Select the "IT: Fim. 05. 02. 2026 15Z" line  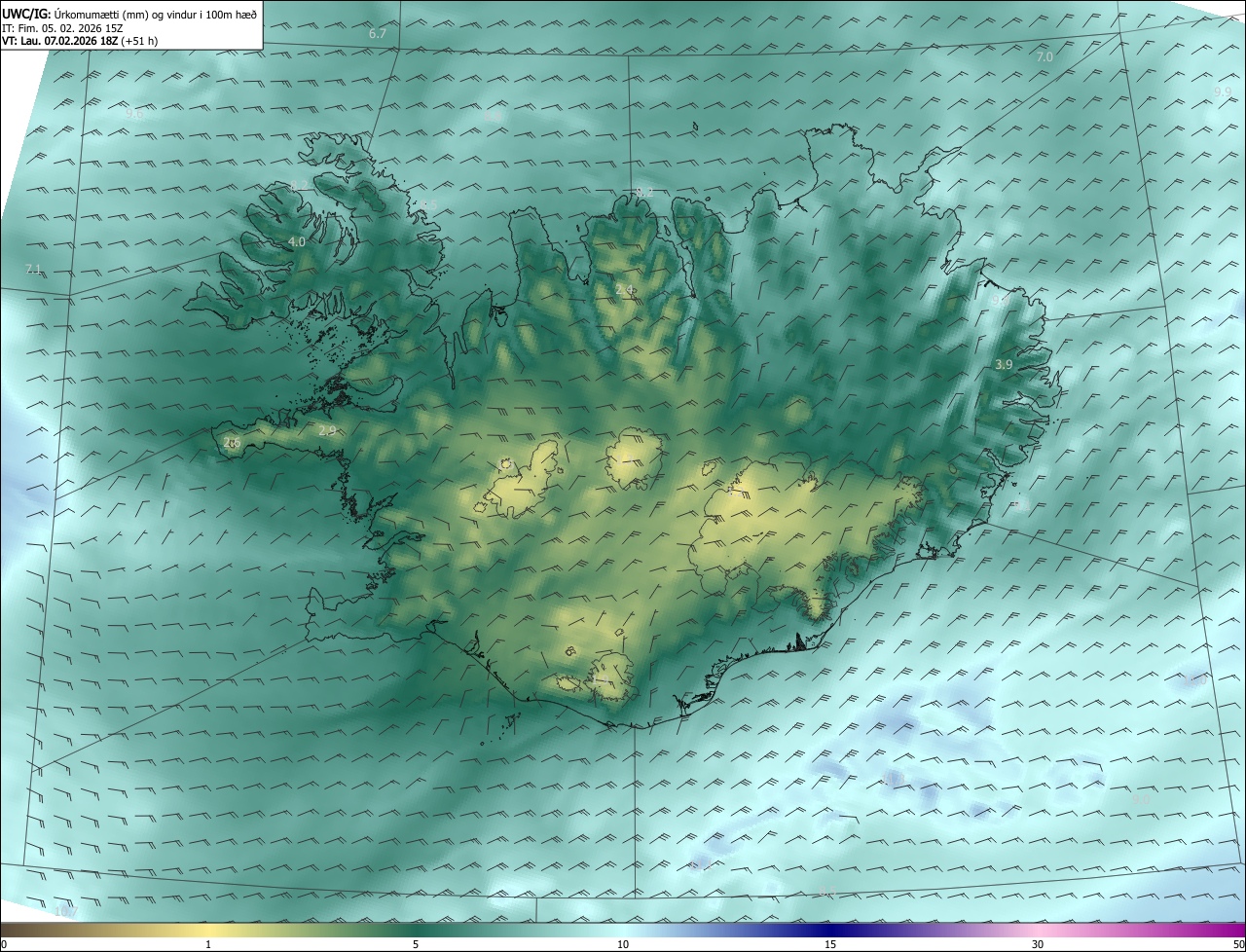(61, 28)
